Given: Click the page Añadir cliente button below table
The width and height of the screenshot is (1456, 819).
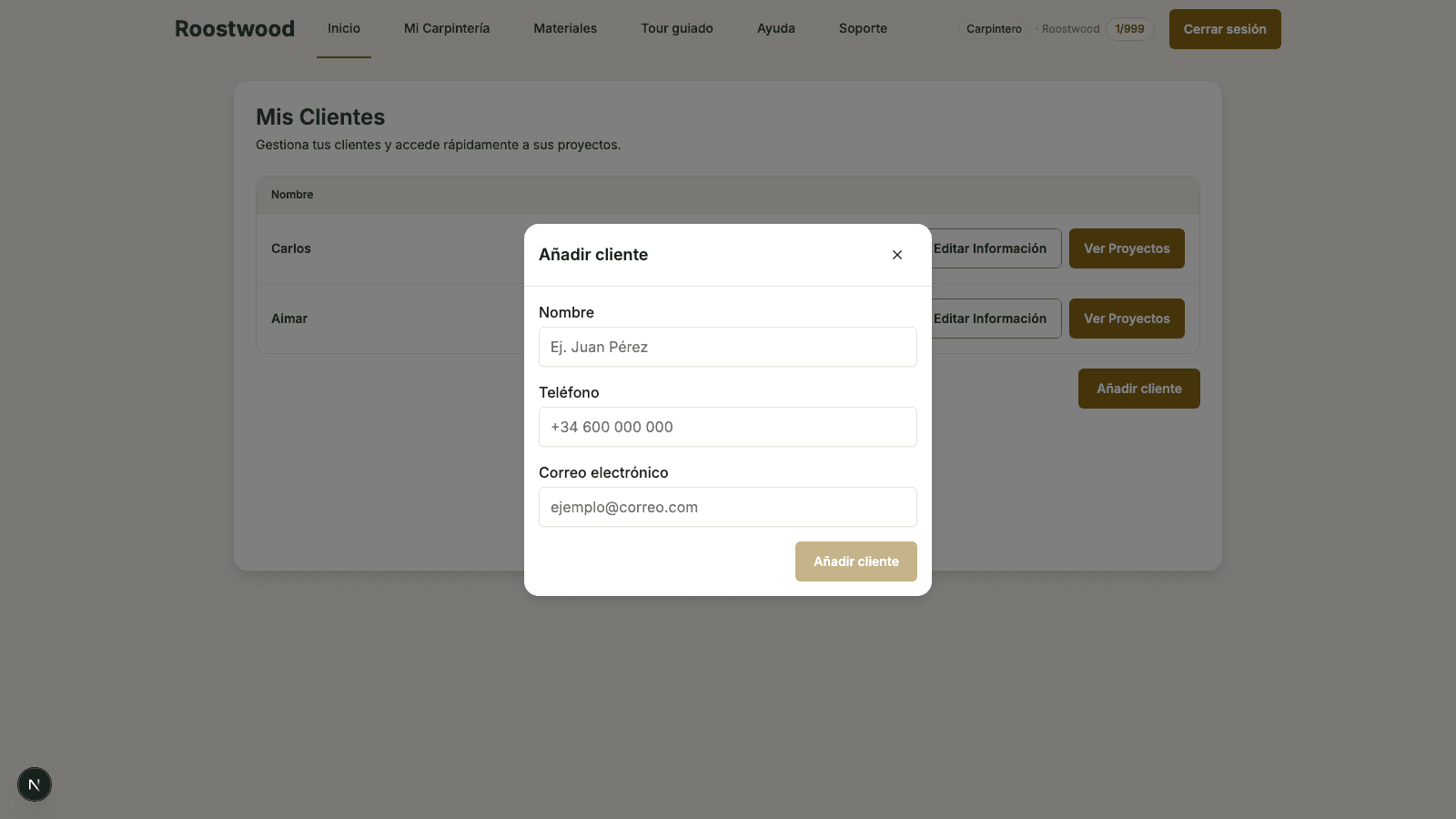Looking at the screenshot, I should pos(1139,389).
